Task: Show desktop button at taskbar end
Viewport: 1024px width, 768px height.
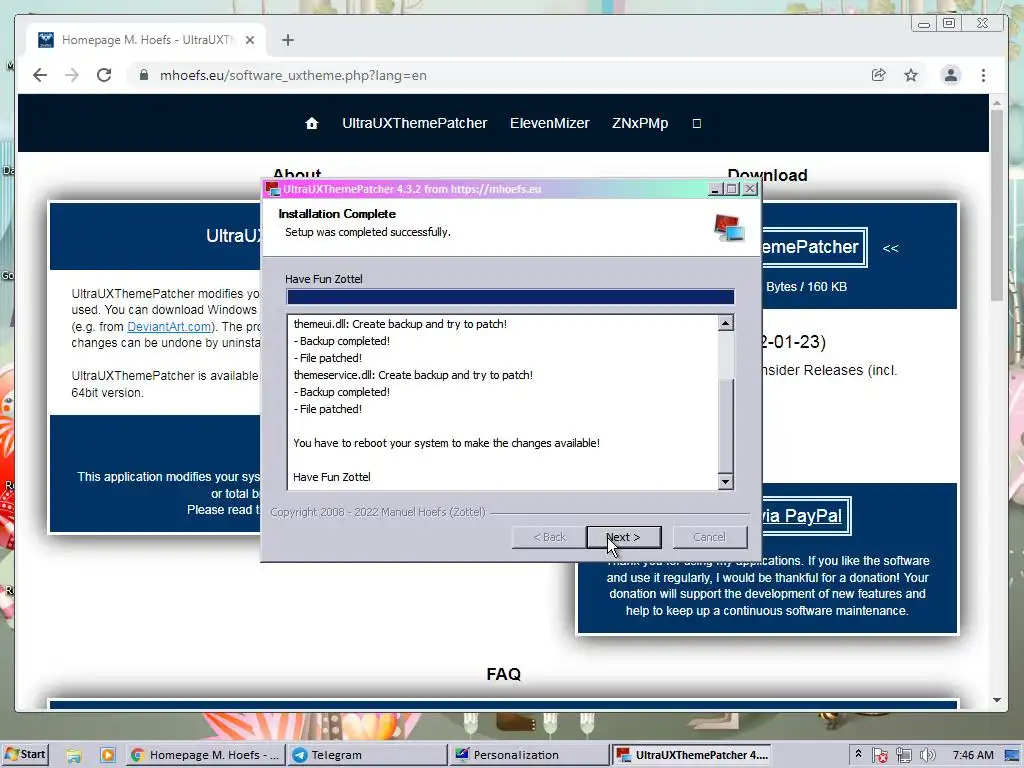Action: tap(1014, 755)
